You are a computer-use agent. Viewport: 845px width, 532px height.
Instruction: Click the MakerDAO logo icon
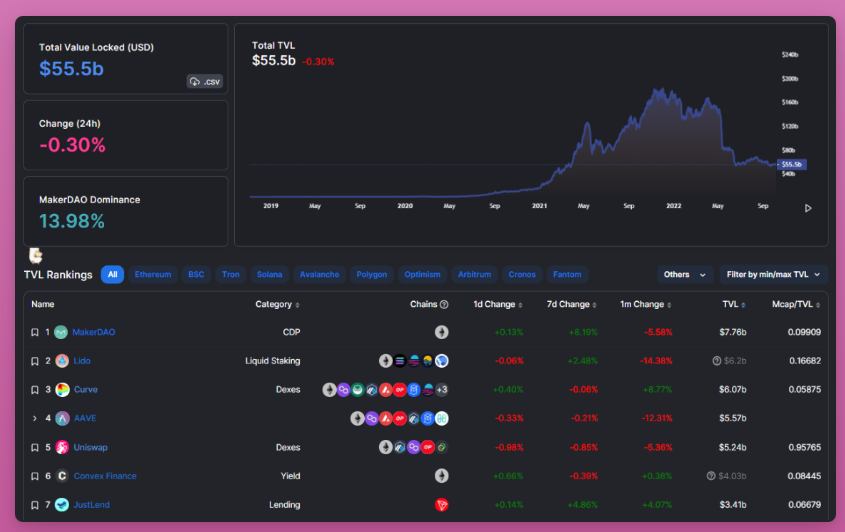tap(61, 332)
